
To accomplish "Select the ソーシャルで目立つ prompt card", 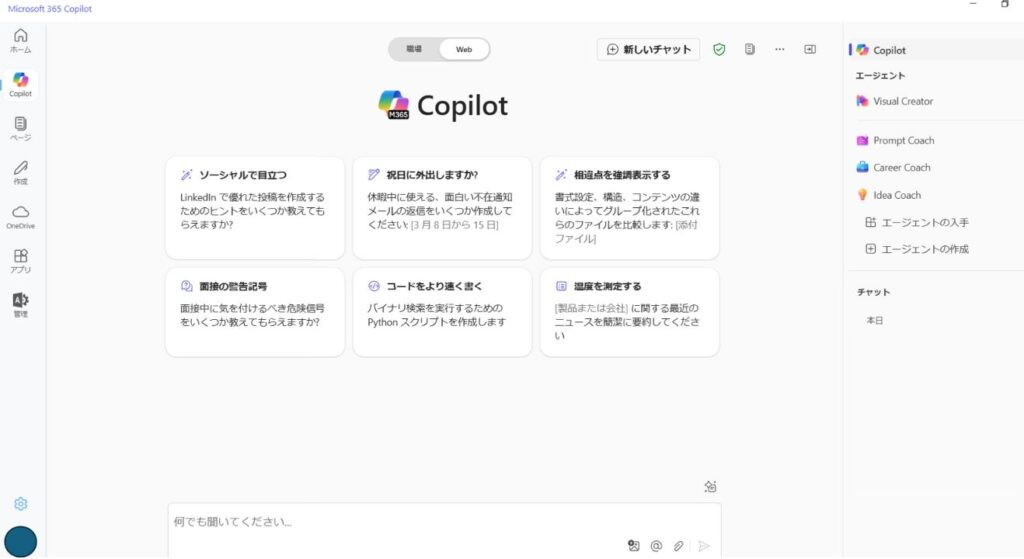I will 255,208.
